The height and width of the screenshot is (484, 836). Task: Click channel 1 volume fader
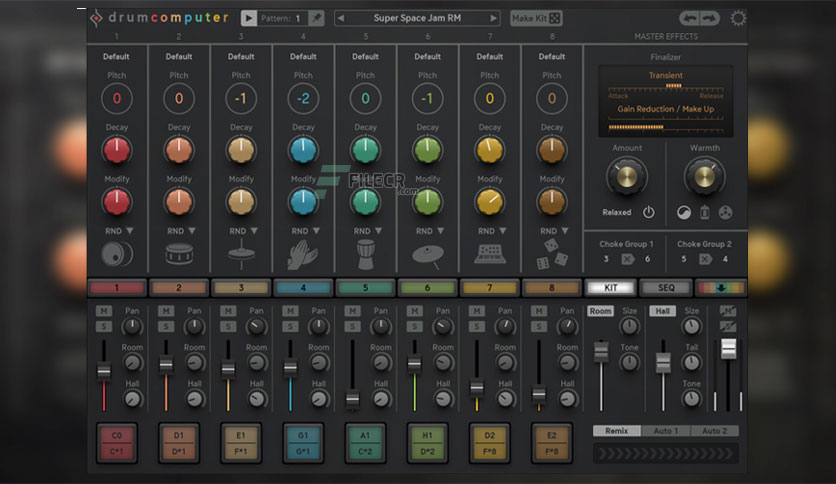click(x=103, y=371)
